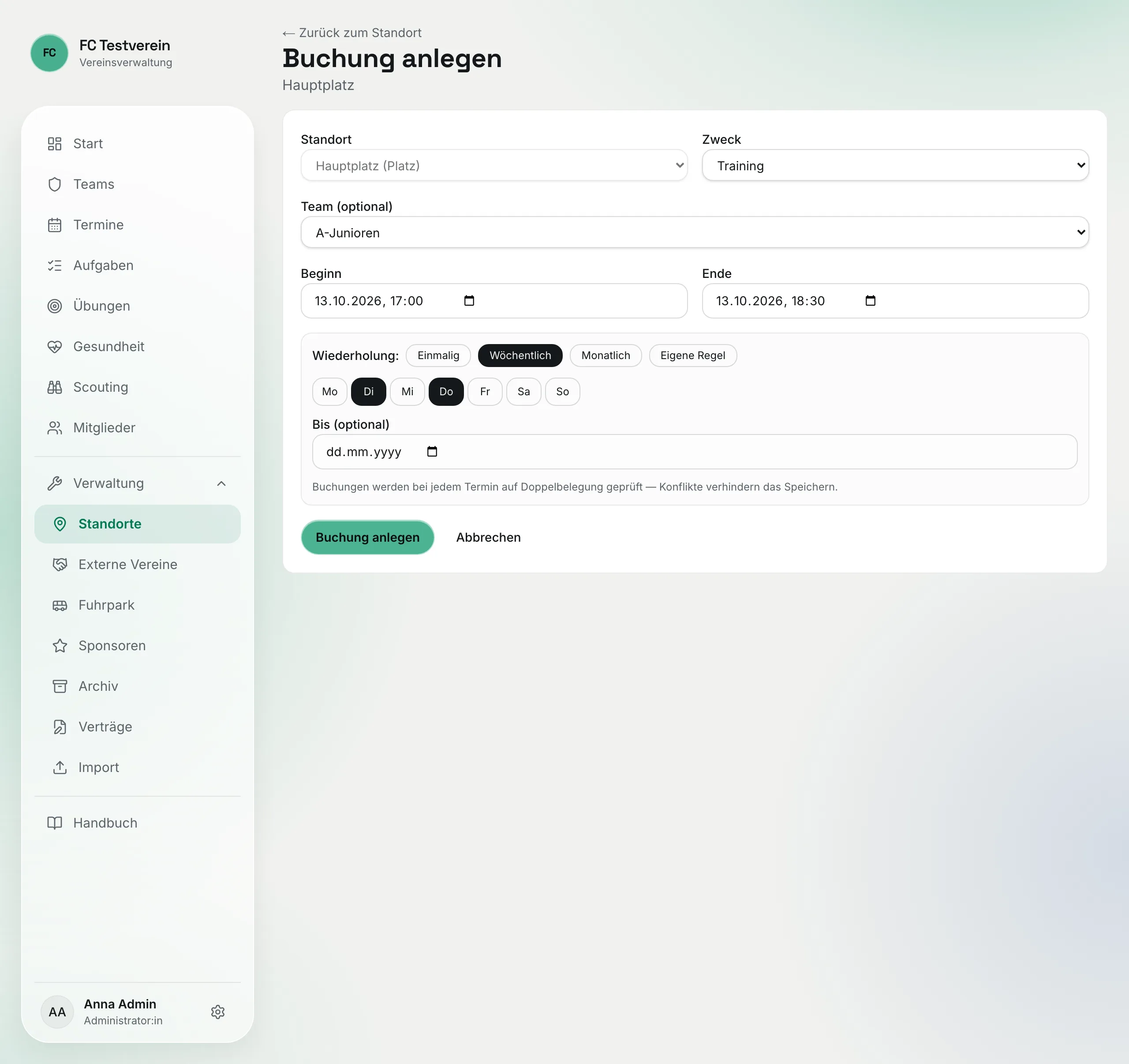Image resolution: width=1129 pixels, height=1064 pixels.
Task: Select Einmalig repetition option
Action: coord(438,356)
